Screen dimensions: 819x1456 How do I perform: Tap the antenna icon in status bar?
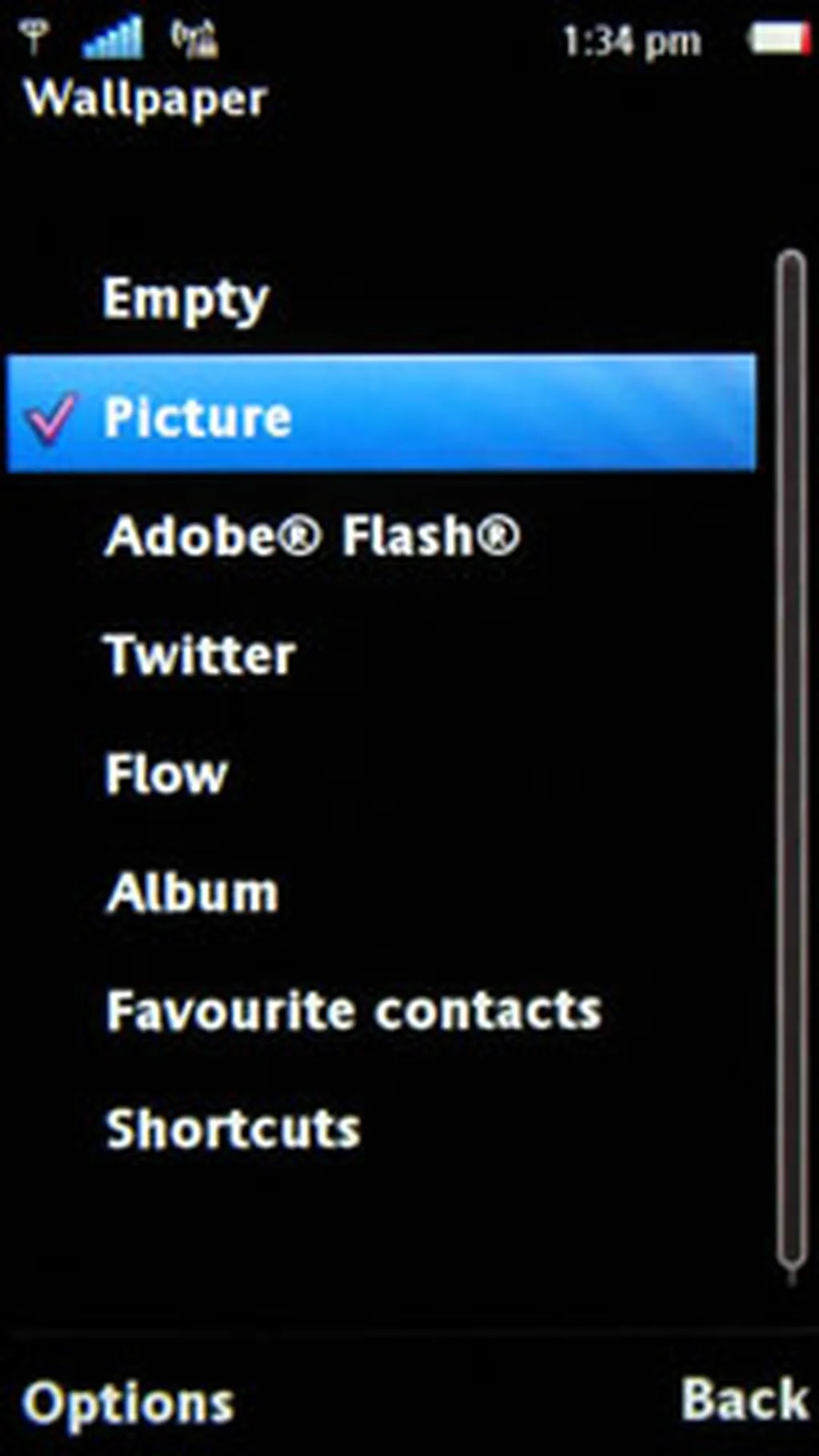(x=34, y=38)
